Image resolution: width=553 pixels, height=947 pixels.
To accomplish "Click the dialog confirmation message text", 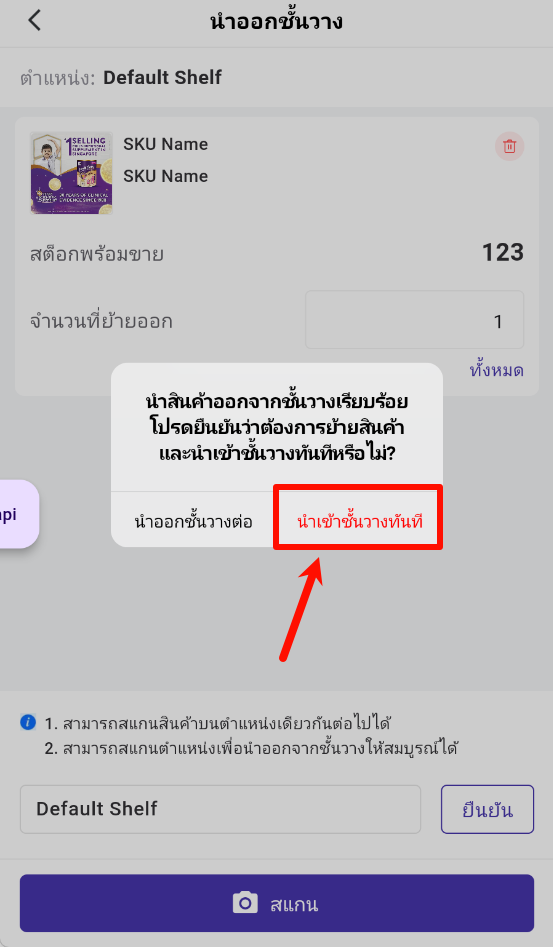I will 276,427.
